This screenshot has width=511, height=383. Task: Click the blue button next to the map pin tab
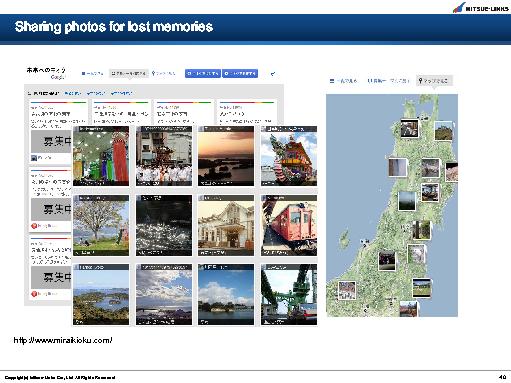[x=203, y=73]
